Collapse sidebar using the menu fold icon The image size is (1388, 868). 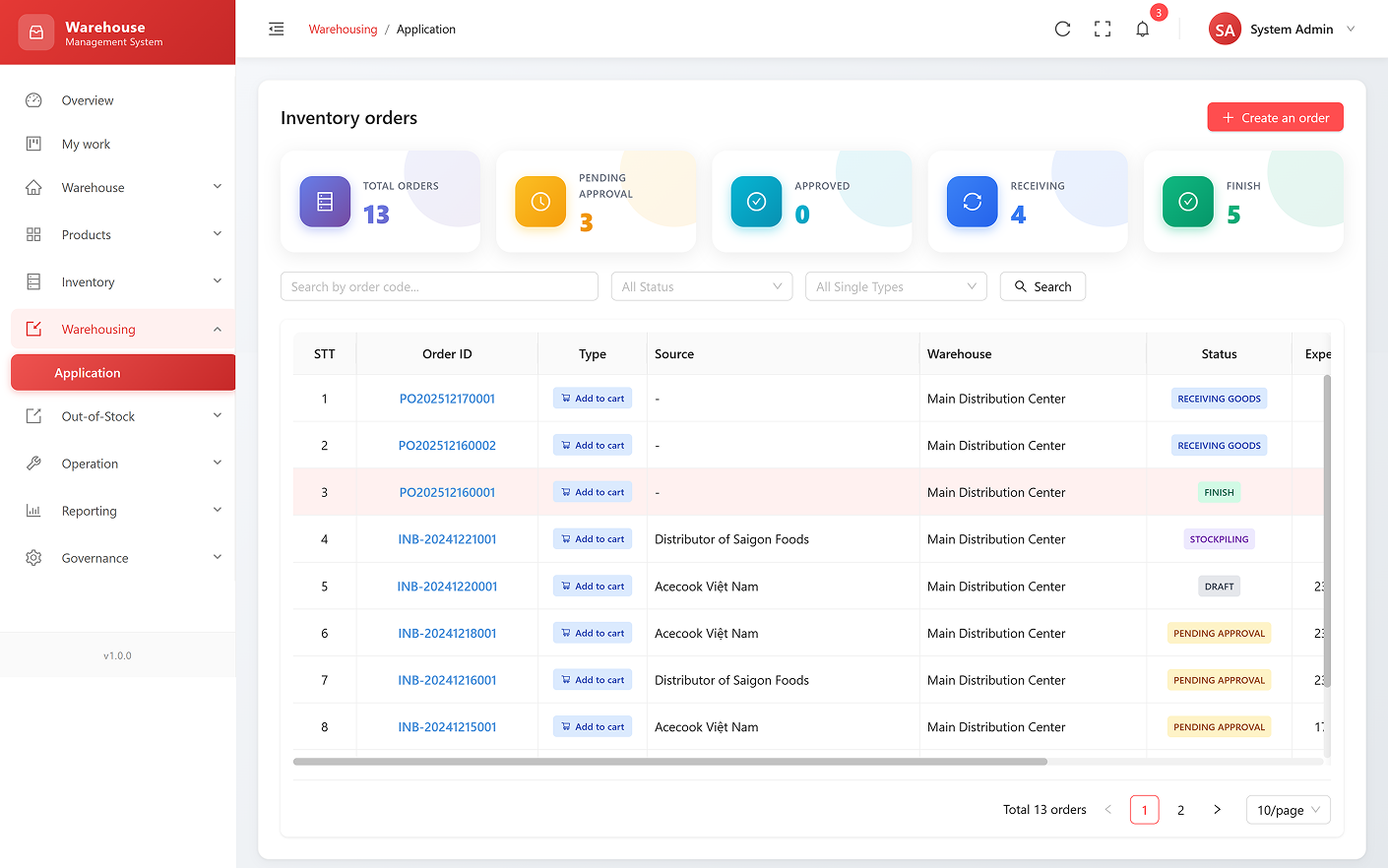[x=277, y=30]
